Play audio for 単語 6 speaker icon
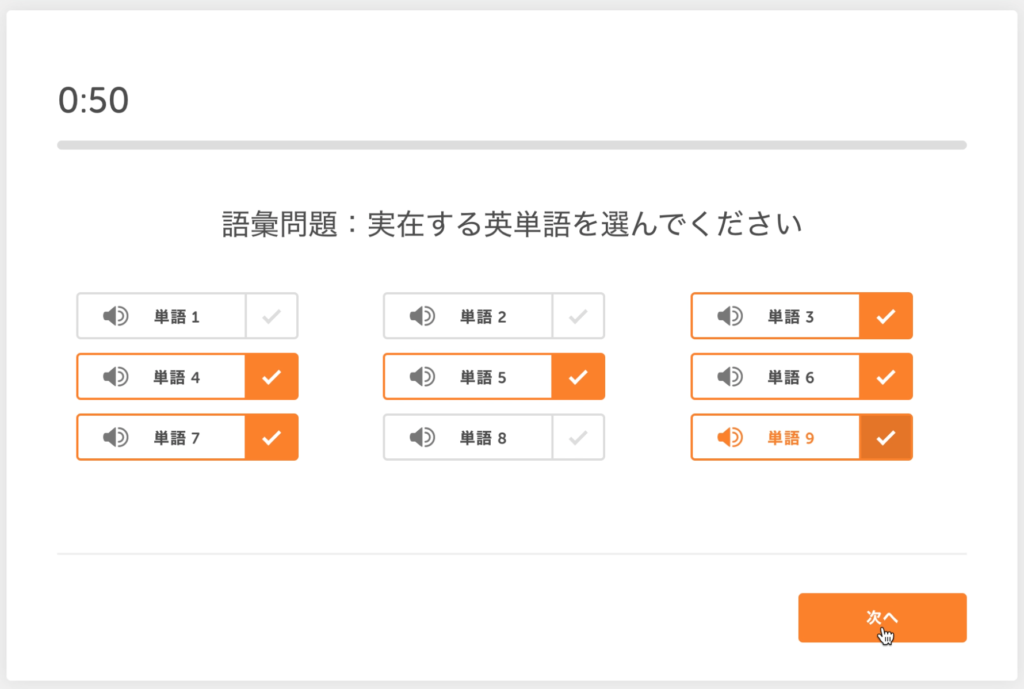Screen dimensions: 1024x689 (x=730, y=376)
